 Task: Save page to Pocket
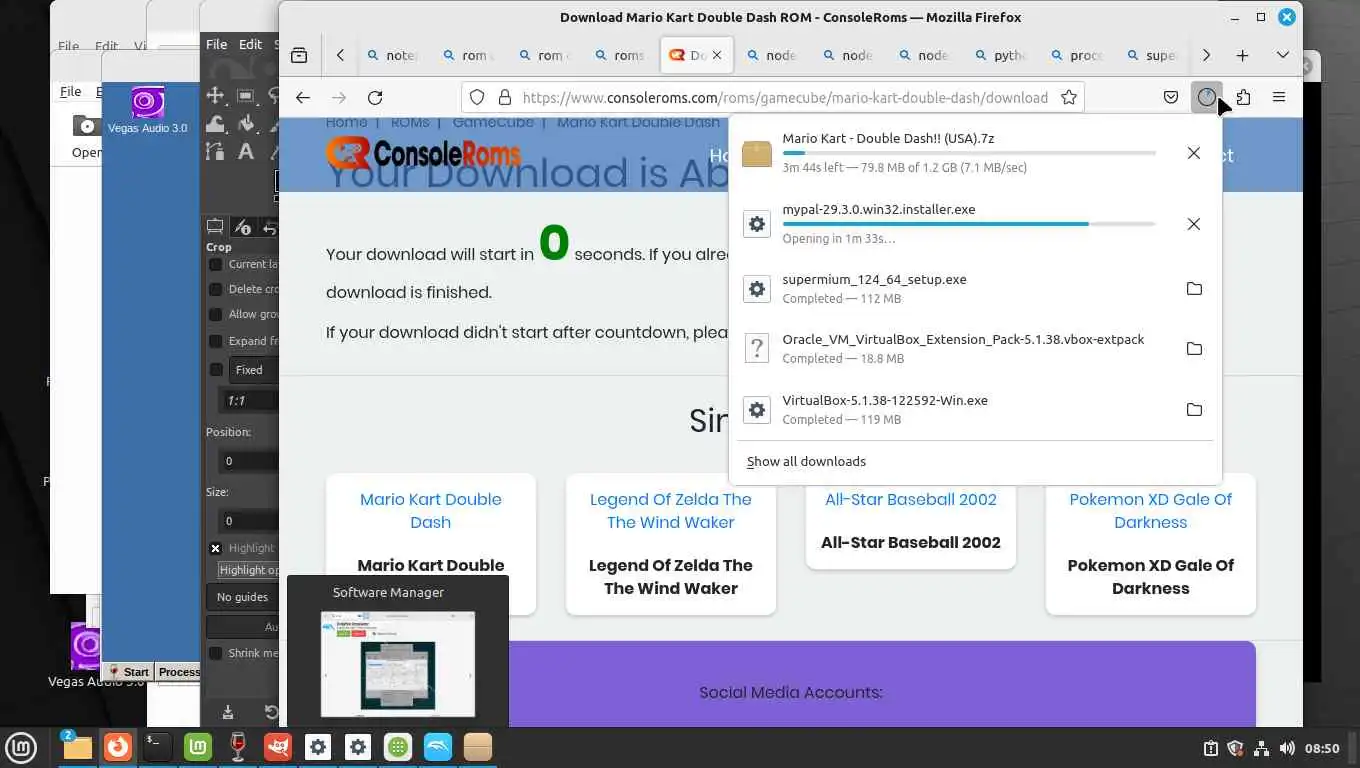tap(1171, 97)
